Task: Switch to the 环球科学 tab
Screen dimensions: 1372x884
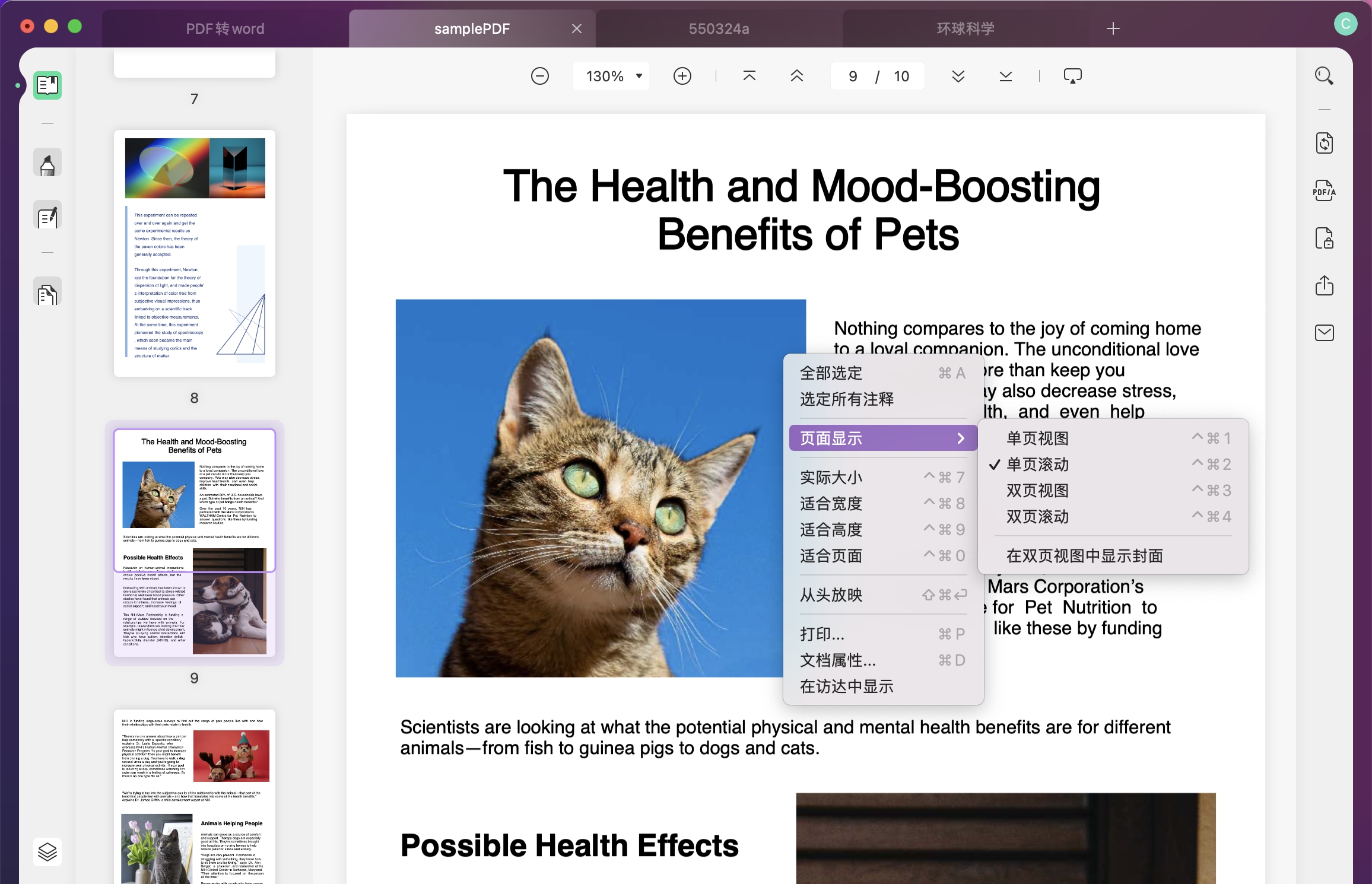Action: tap(966, 28)
